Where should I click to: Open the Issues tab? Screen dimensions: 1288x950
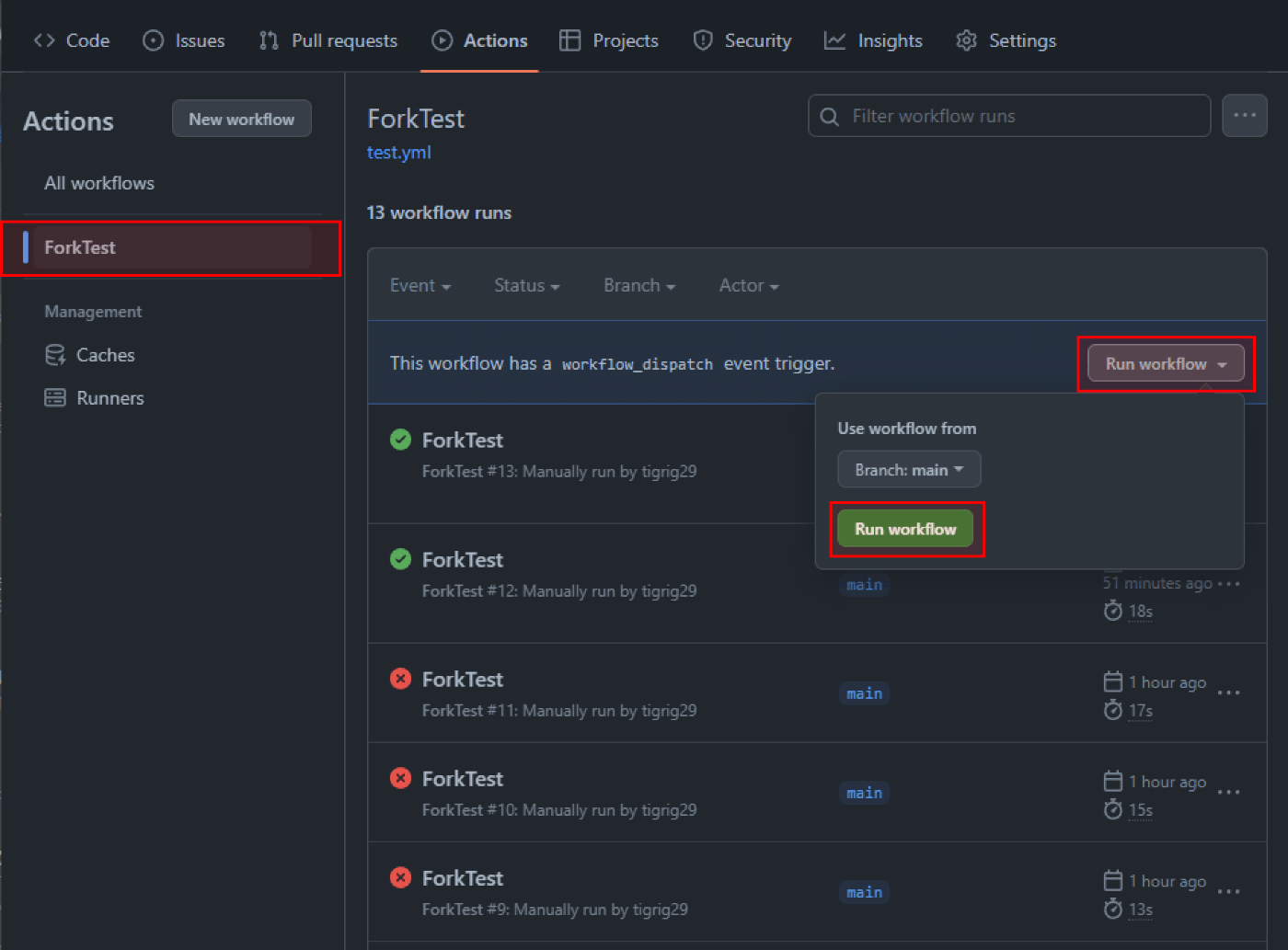click(x=184, y=40)
